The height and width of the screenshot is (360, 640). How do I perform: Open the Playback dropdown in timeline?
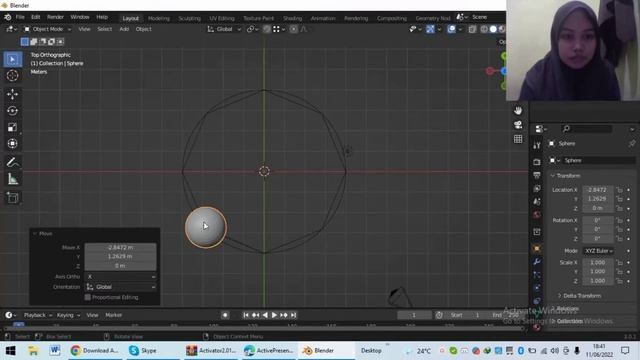[x=38, y=315]
